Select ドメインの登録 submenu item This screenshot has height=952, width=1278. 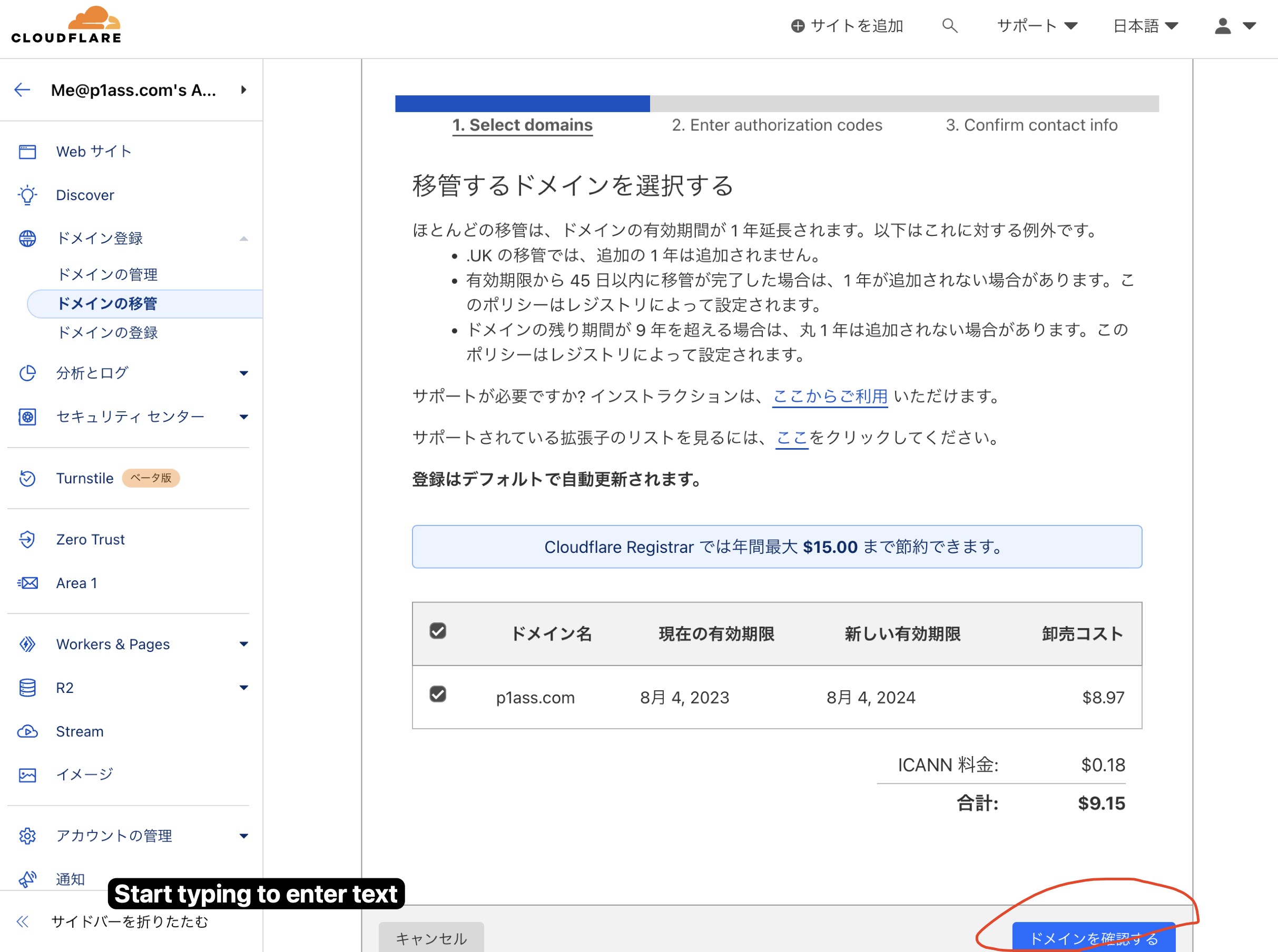tap(107, 332)
